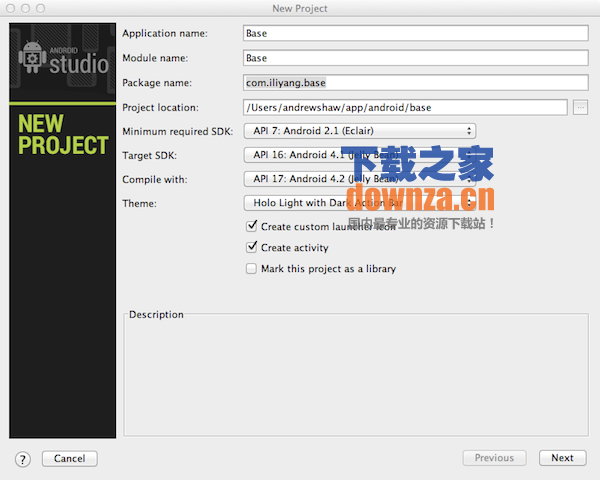This screenshot has height=480, width=600.
Task: Click the Android Studio logo banner
Action: (62, 62)
